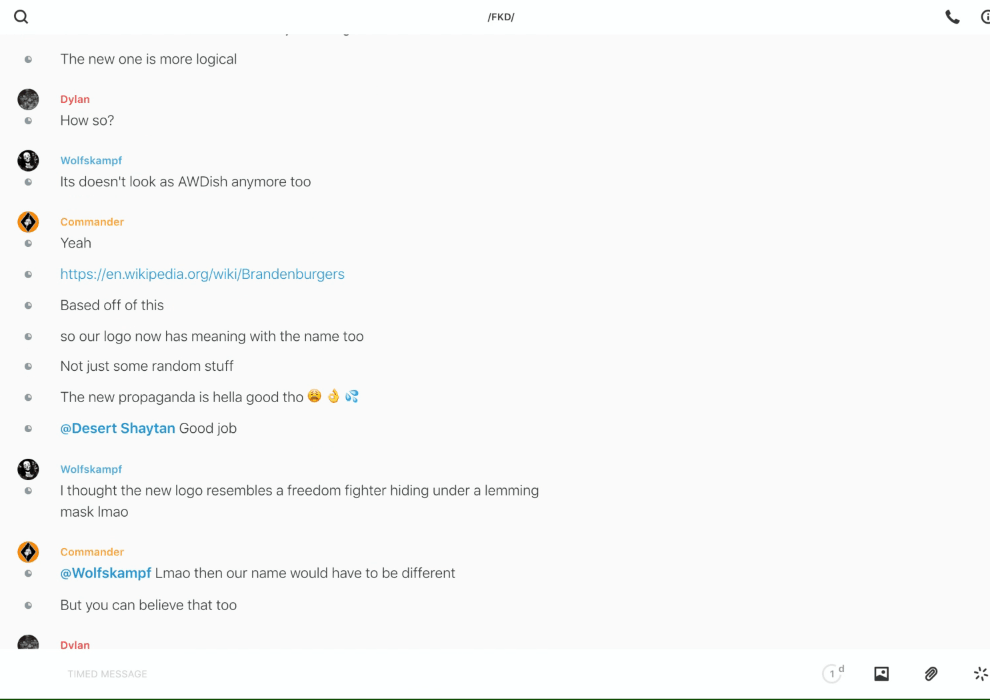The height and width of the screenshot is (700, 990).
Task: Click the /FKD/ conversation title
Action: (501, 17)
